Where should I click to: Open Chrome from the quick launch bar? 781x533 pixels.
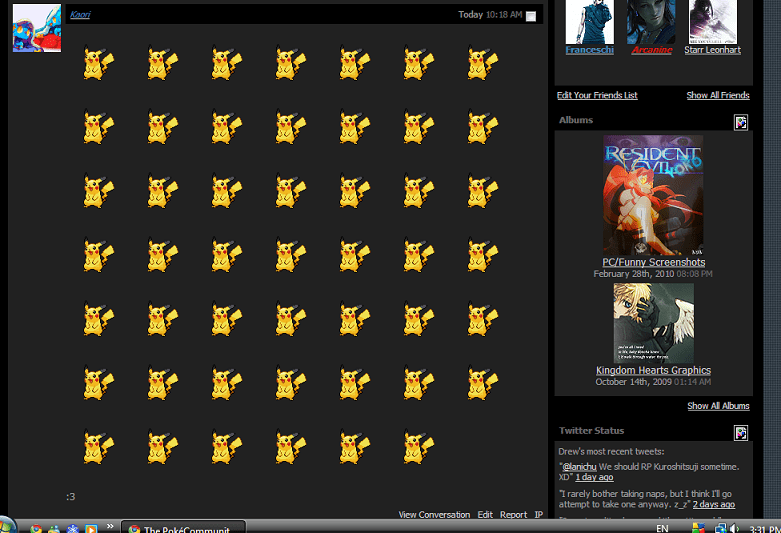36,529
